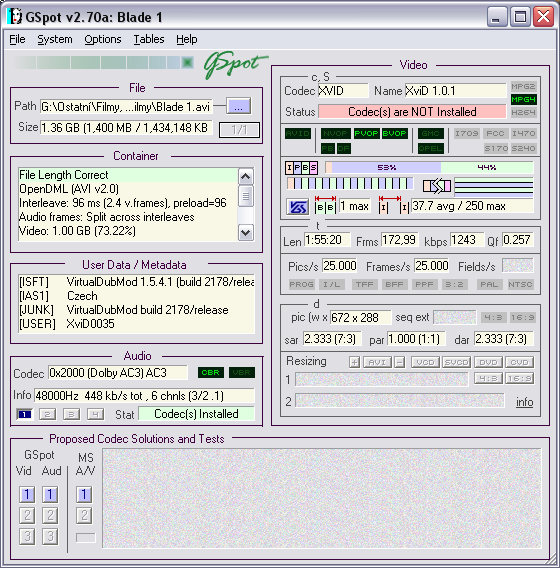Click the resizing minus button
This screenshot has height=568, width=560.
click(x=400, y=362)
